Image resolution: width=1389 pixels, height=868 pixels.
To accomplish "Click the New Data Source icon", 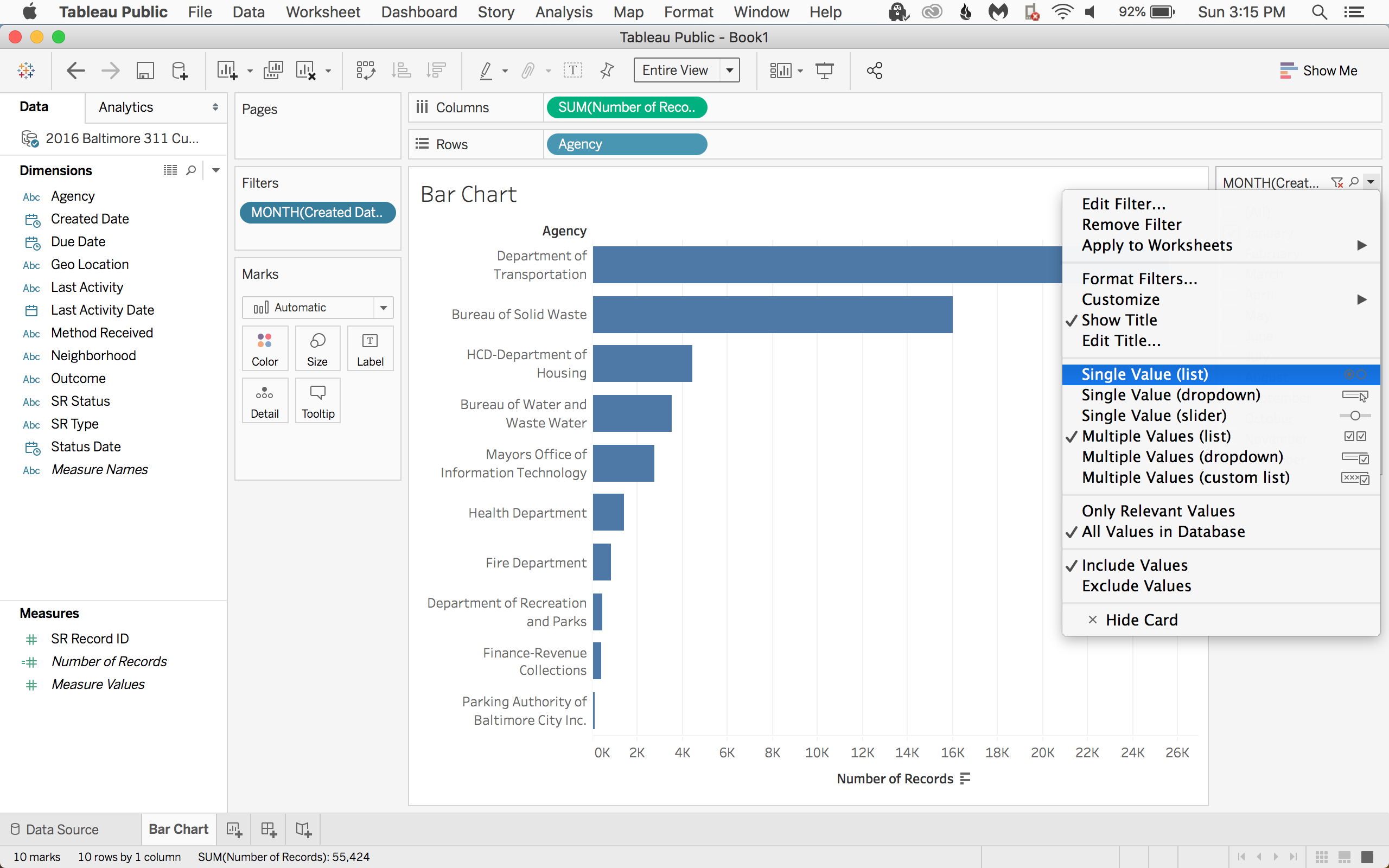I will tap(180, 71).
